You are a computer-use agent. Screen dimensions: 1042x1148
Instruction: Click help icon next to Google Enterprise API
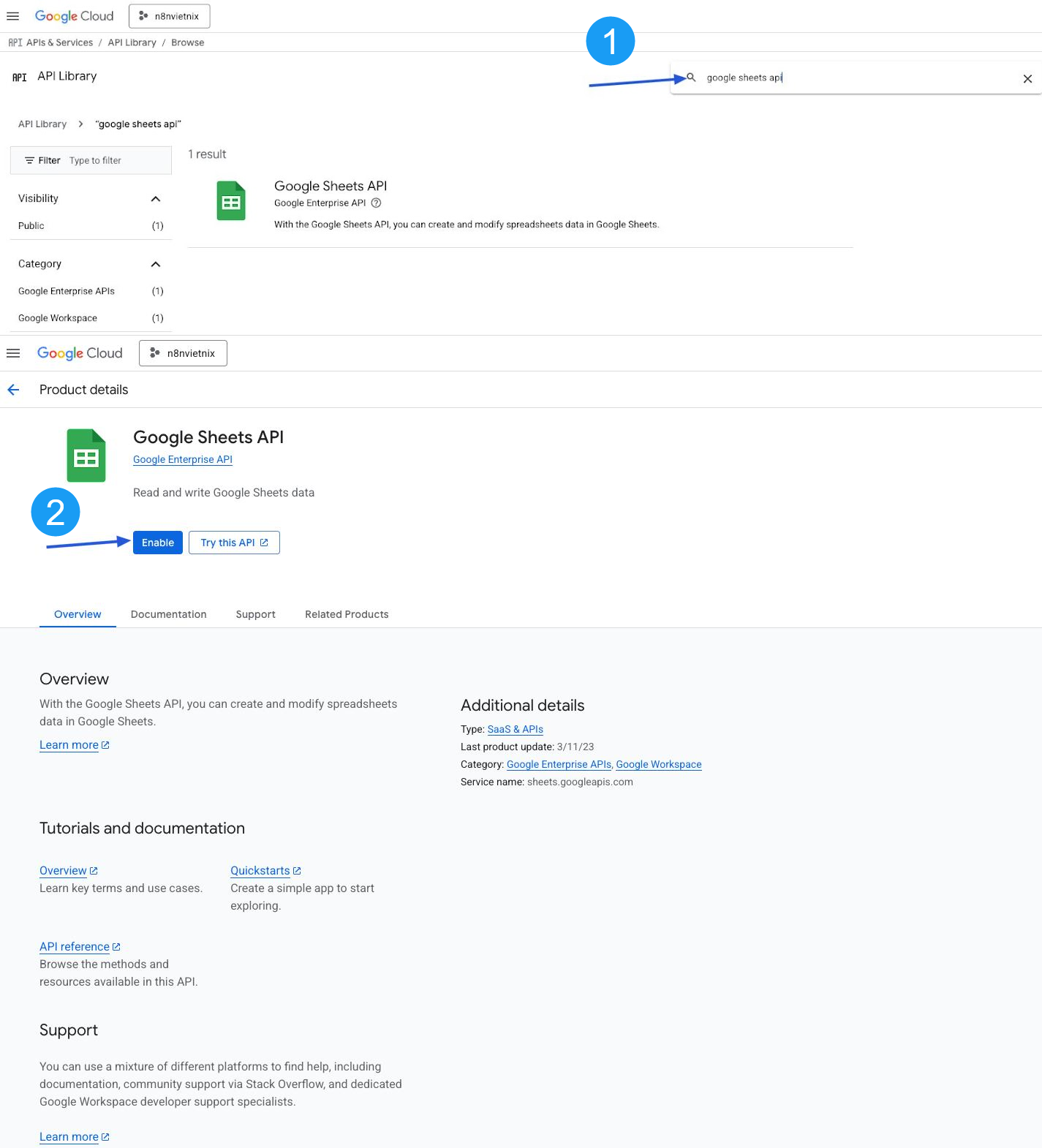click(376, 203)
